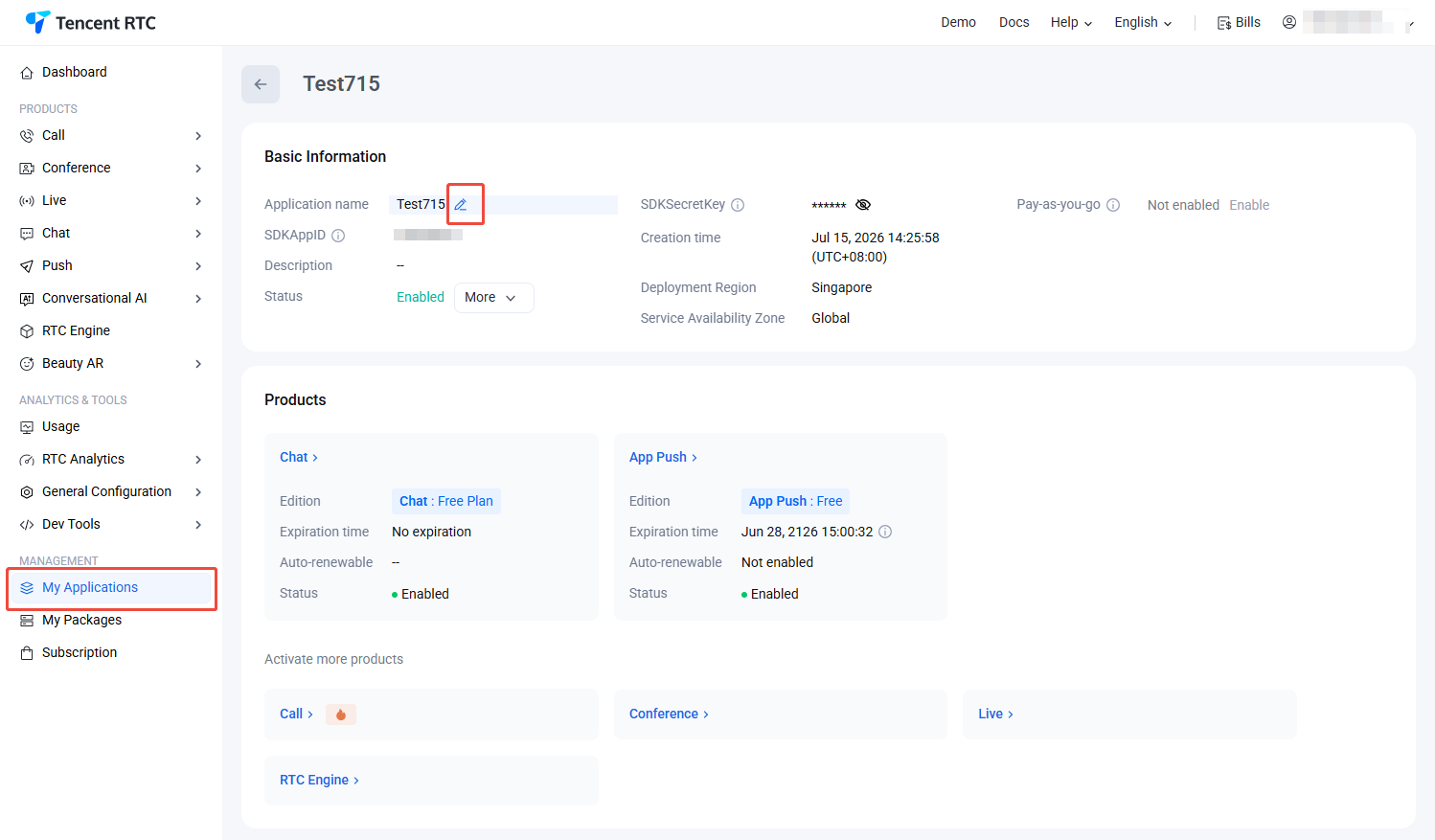Click the My Packages icon

pos(27,621)
